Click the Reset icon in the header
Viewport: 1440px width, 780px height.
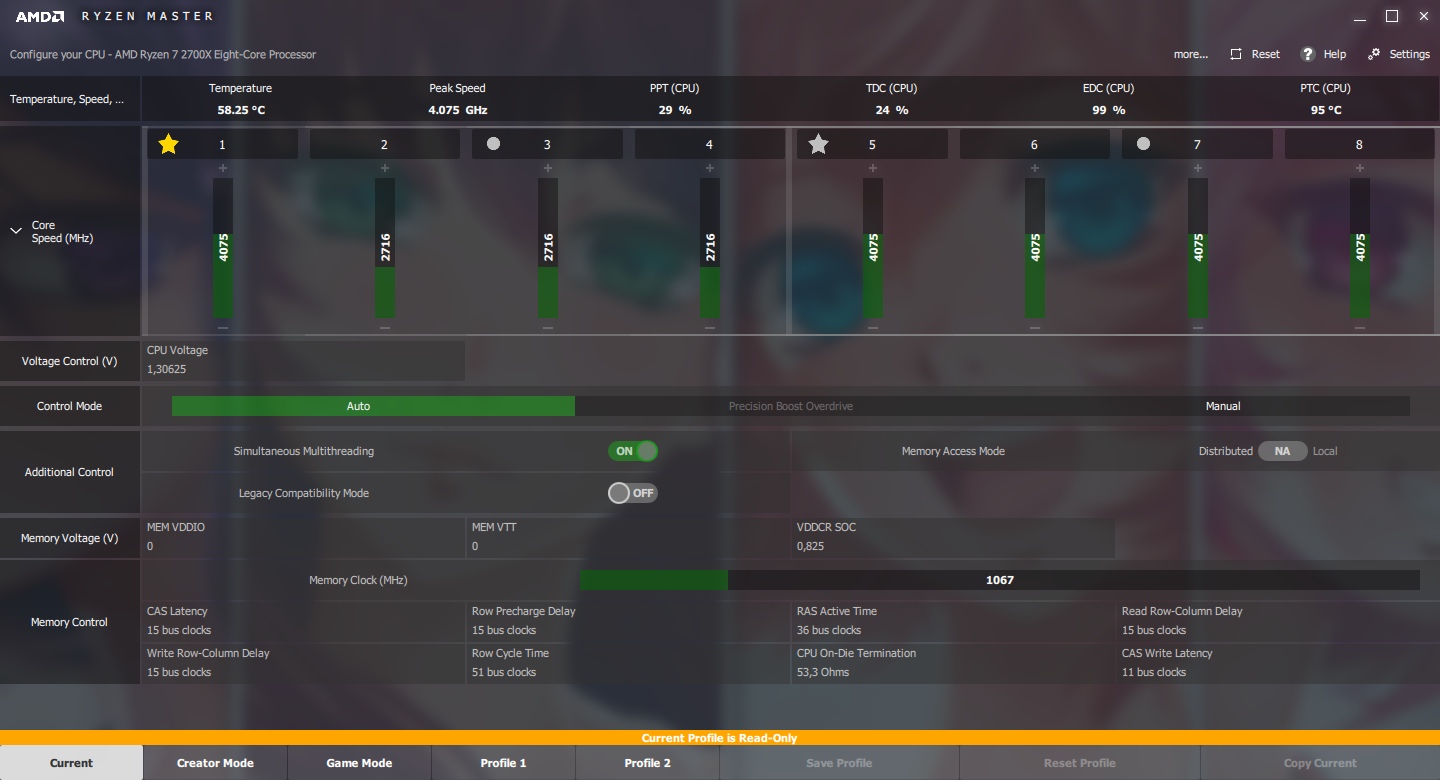pos(1236,54)
